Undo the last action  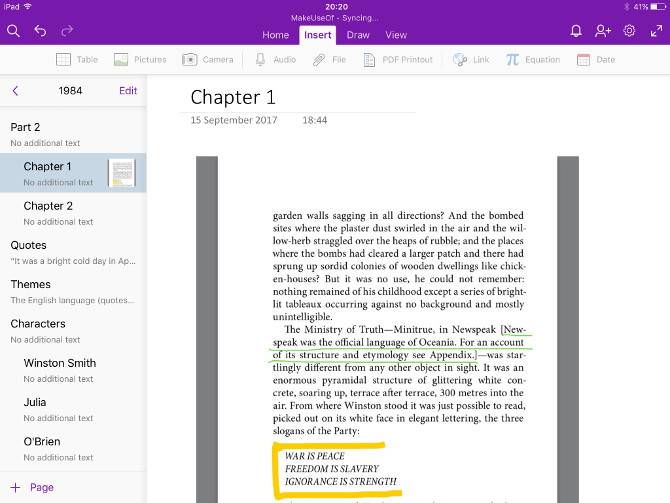click(x=40, y=31)
